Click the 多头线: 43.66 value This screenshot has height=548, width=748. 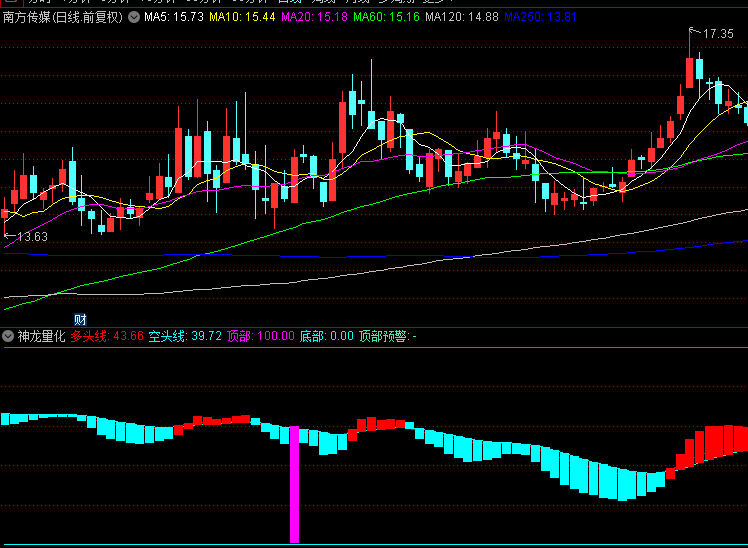pos(107,336)
